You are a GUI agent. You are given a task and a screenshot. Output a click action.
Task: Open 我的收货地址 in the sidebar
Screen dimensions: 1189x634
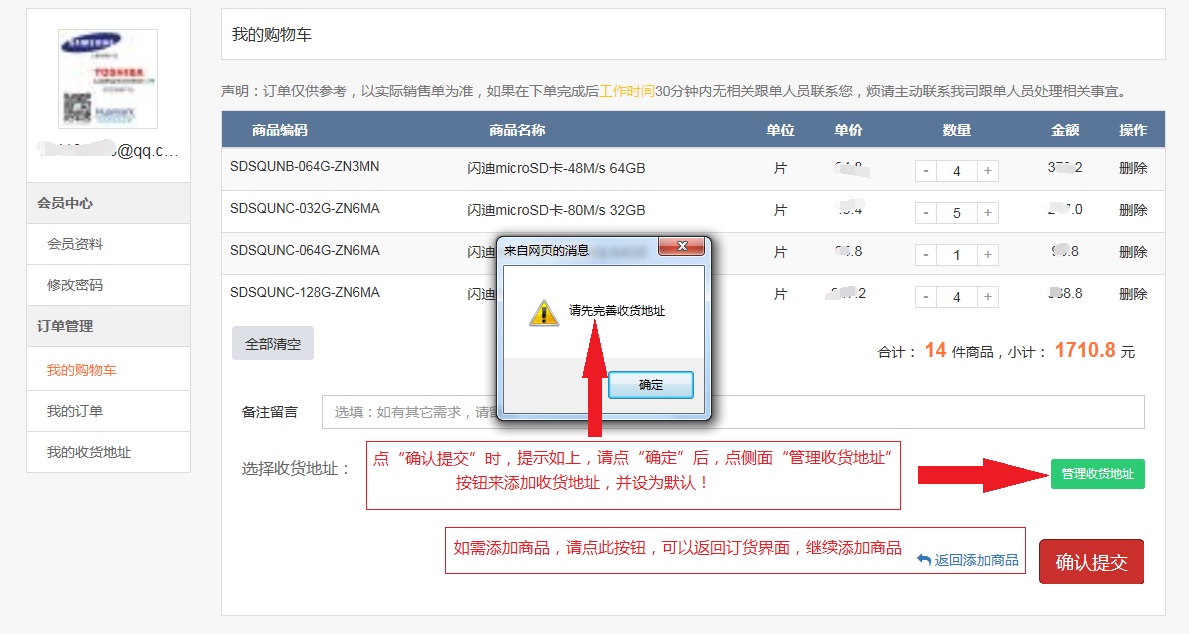coord(108,452)
